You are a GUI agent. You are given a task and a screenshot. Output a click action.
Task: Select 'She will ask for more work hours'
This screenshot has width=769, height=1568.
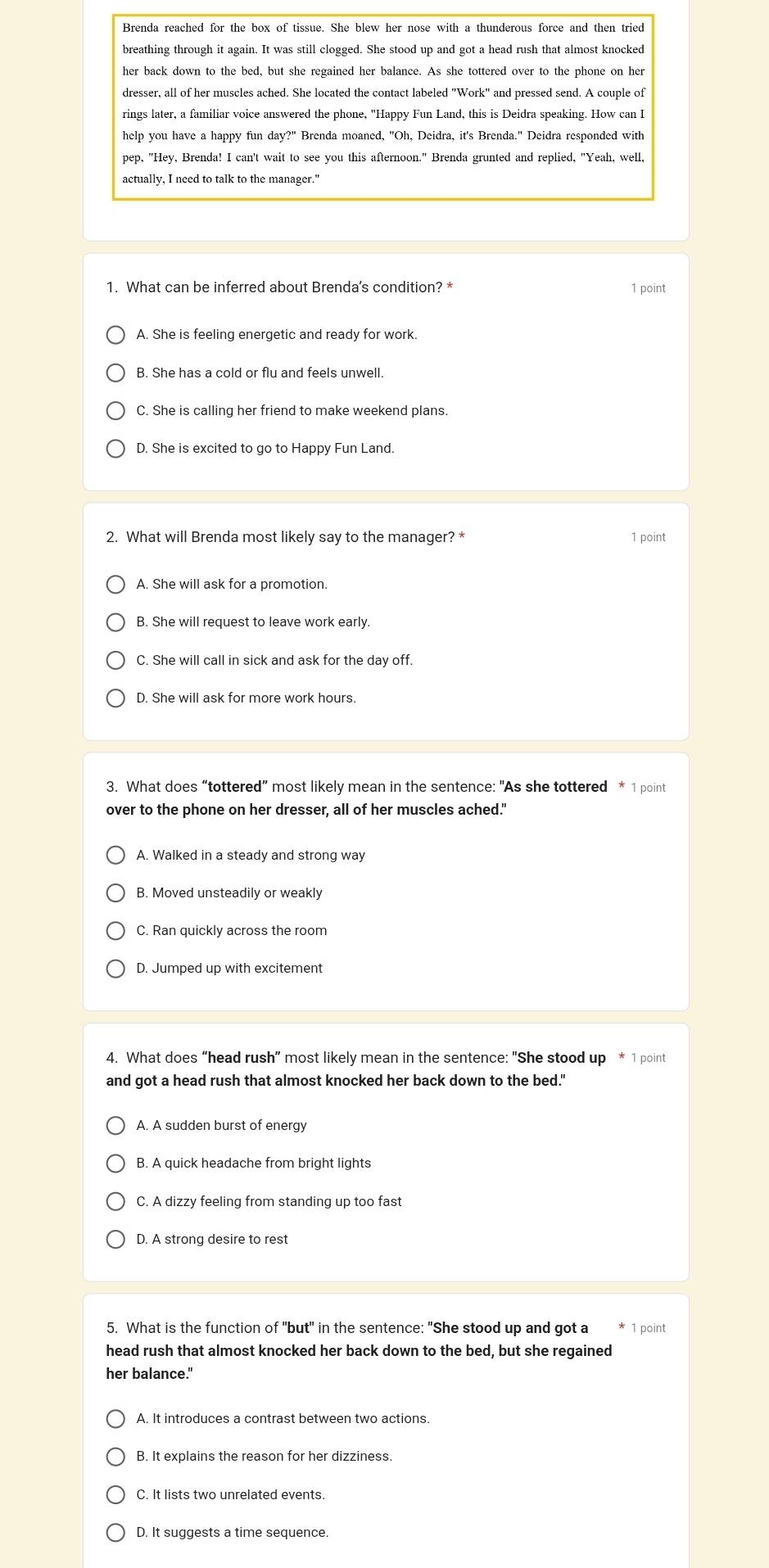pyautogui.click(x=116, y=698)
